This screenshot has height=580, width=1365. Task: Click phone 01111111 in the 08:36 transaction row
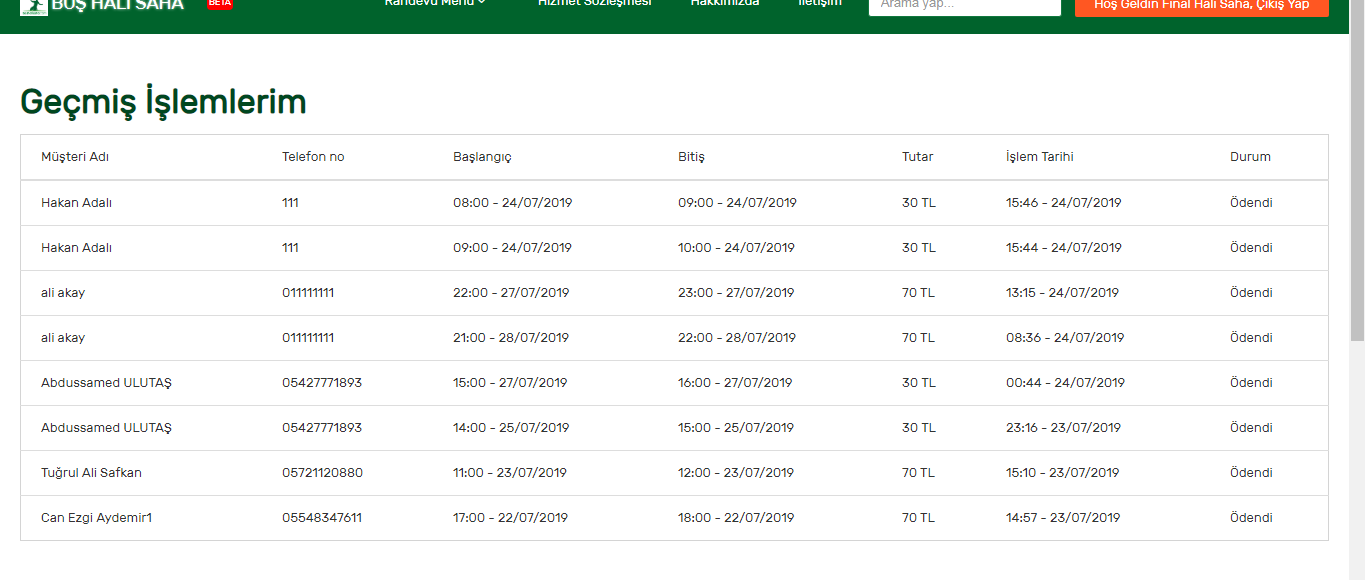tap(308, 338)
